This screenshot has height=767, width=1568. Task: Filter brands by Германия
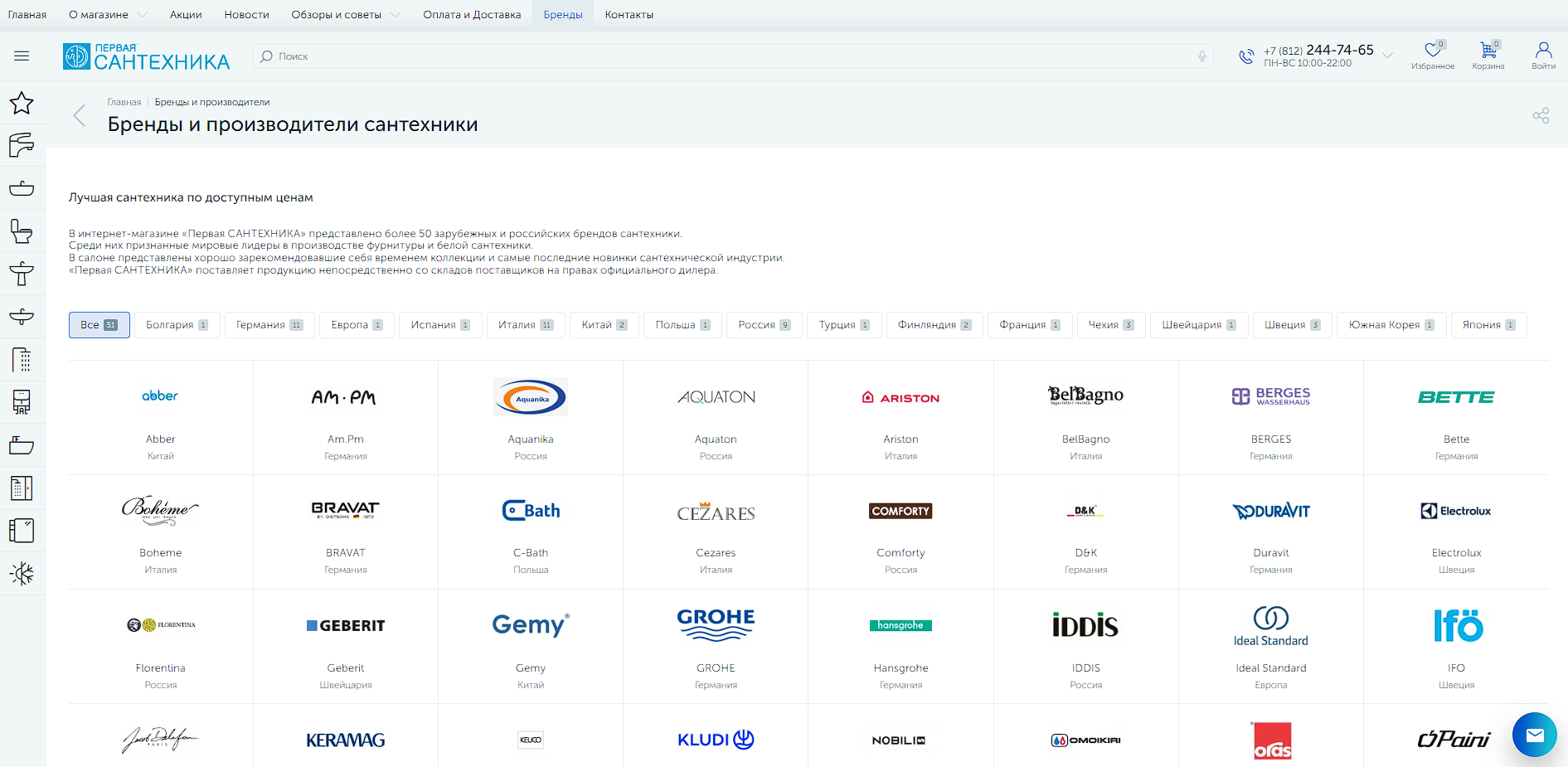click(x=269, y=325)
